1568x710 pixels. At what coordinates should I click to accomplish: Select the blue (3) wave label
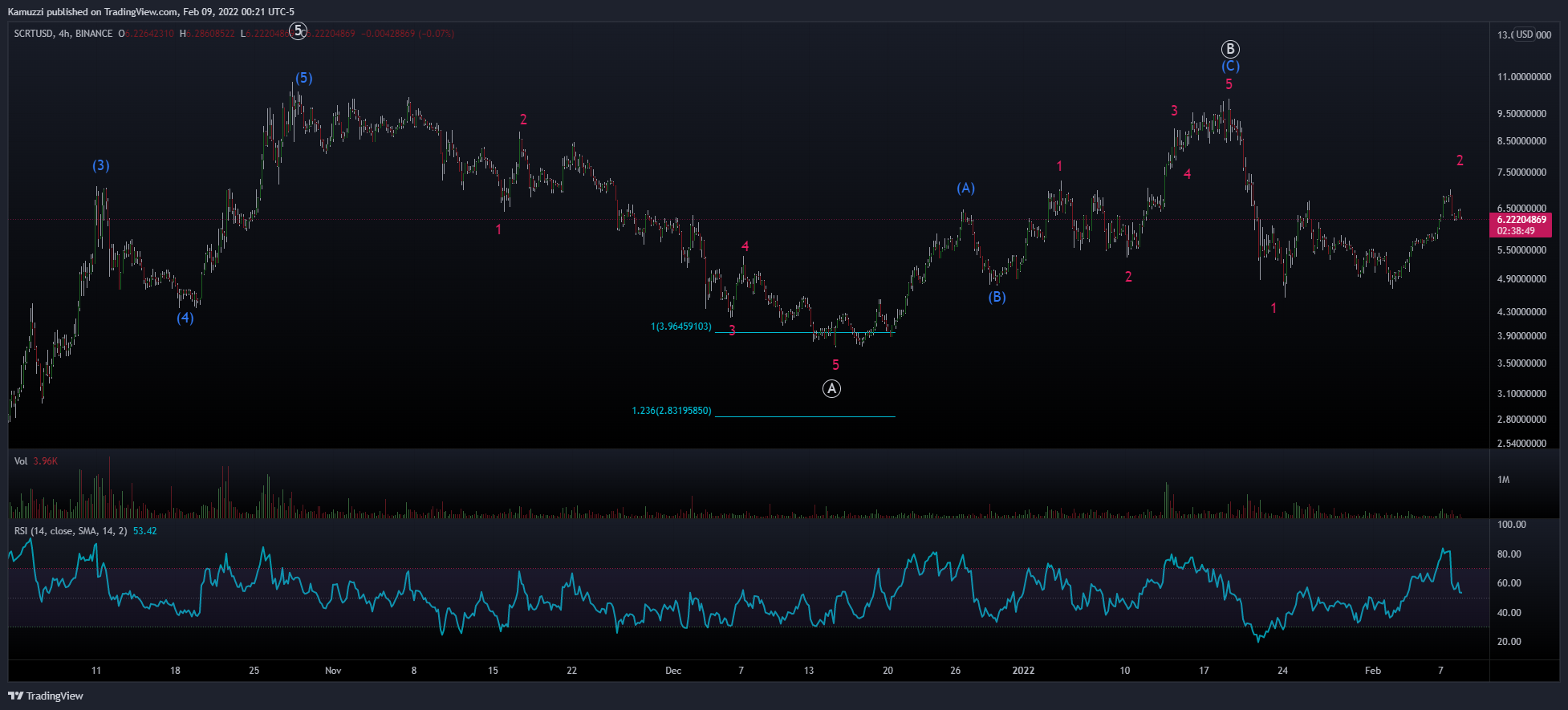(x=100, y=165)
